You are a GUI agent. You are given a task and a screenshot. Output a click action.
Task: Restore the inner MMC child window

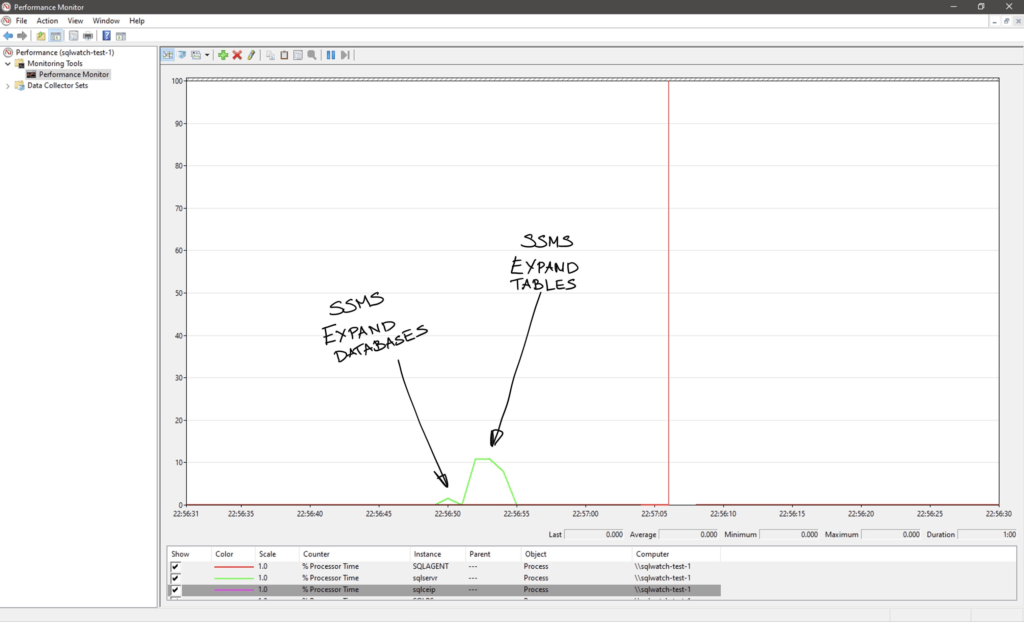[1006, 21]
